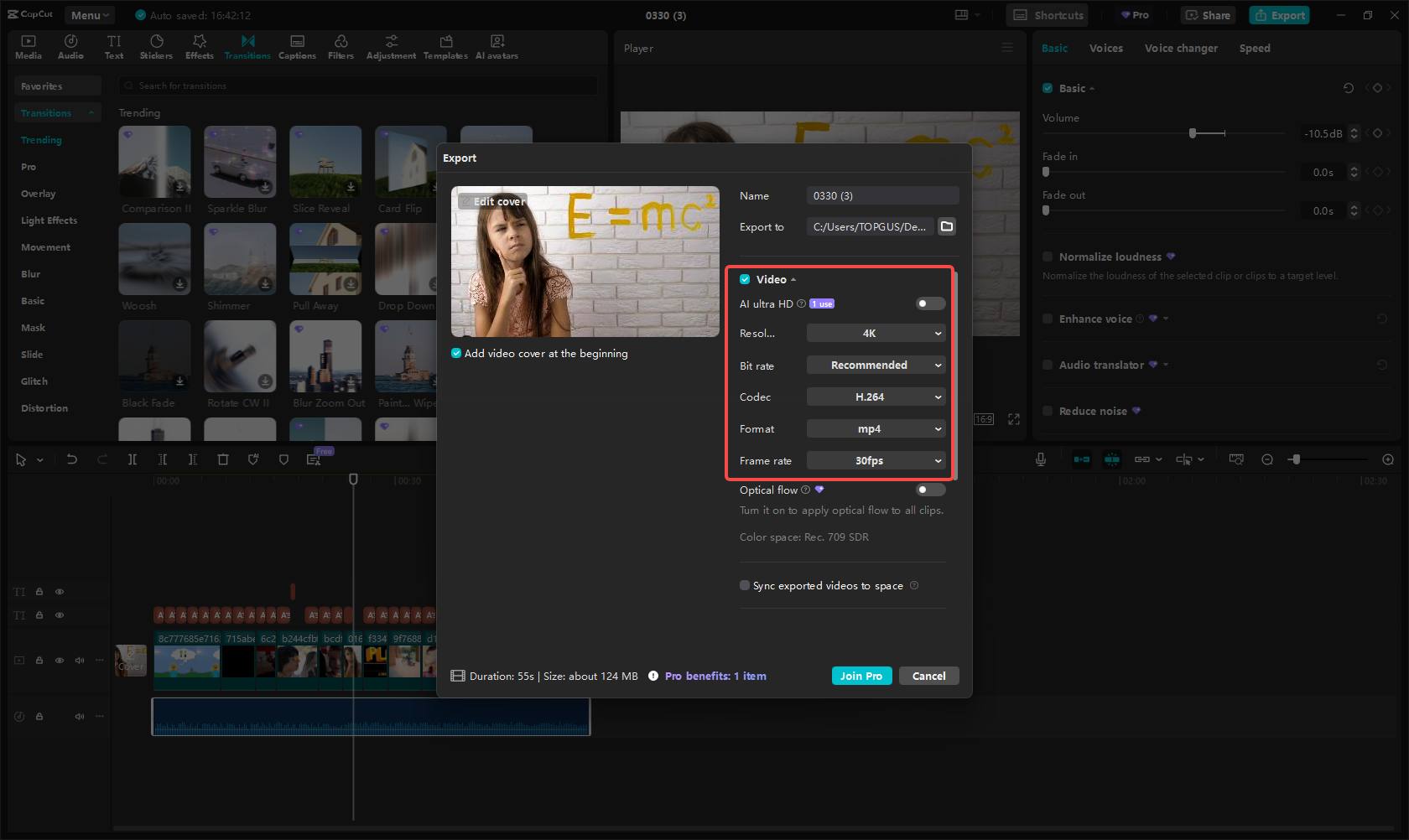The height and width of the screenshot is (840, 1409).
Task: Cancel the export dialog
Action: 928,676
